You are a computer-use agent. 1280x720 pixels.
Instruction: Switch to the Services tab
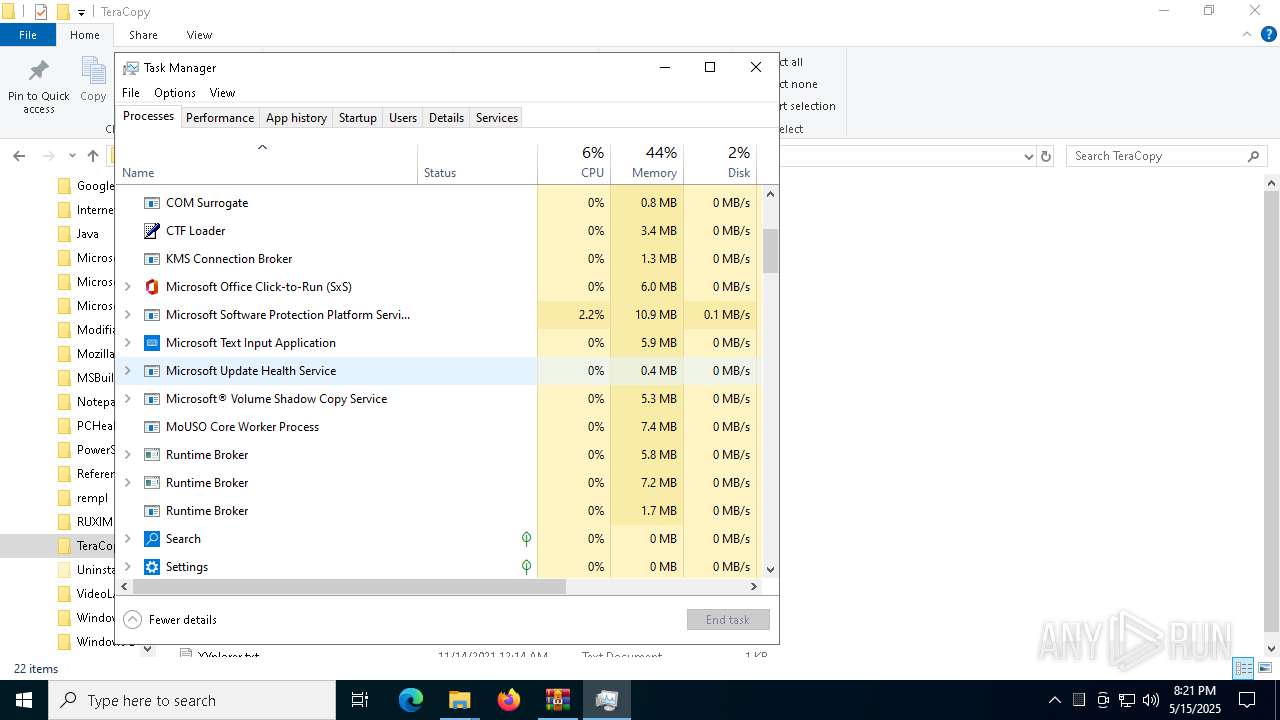coord(497,118)
